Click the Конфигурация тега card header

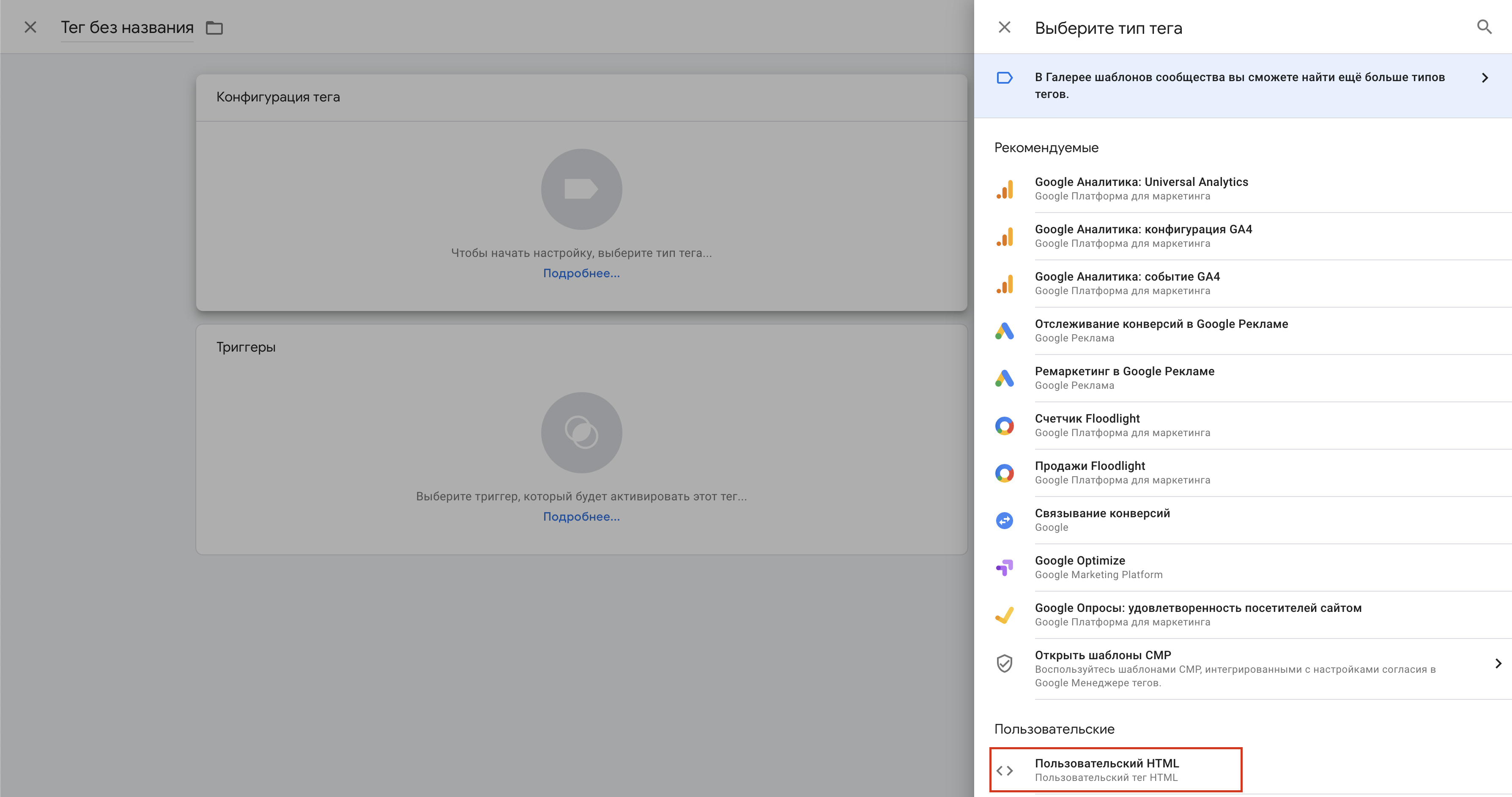click(581, 97)
